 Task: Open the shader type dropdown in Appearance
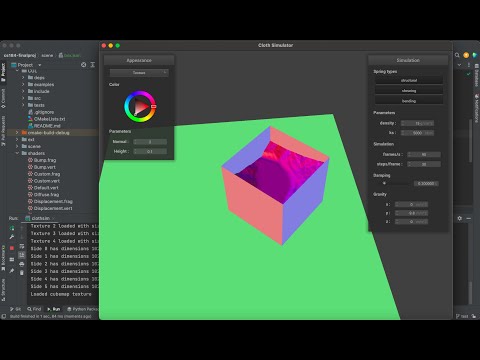pyautogui.click(x=139, y=73)
